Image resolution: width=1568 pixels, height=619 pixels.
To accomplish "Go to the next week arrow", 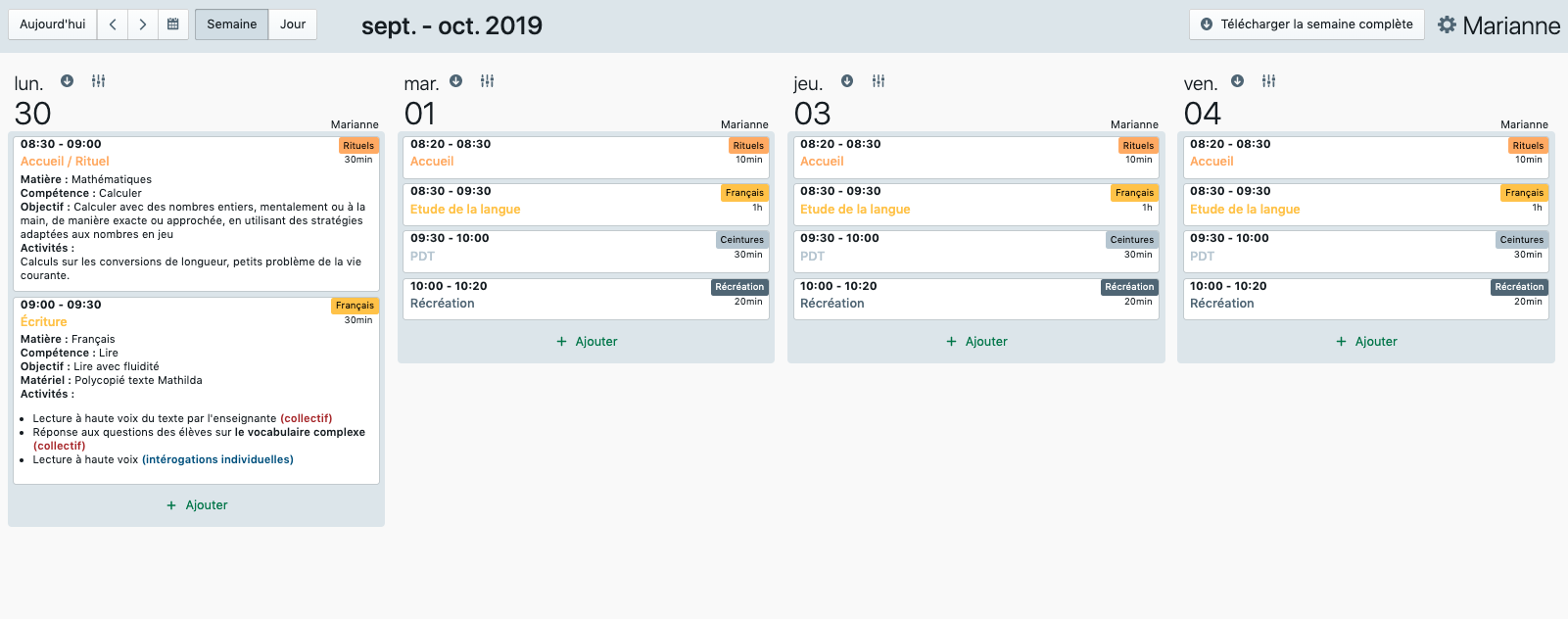I will point(143,24).
